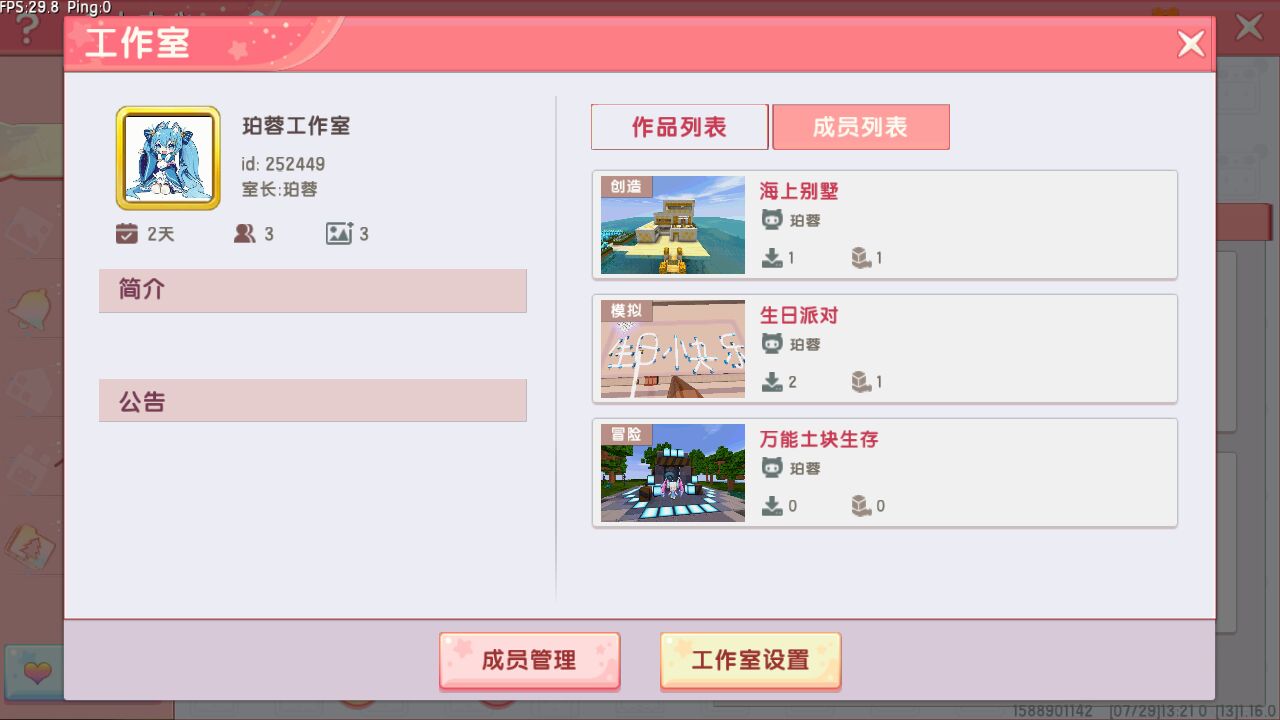Click the members count icon
The width and height of the screenshot is (1280, 720).
pos(244,234)
